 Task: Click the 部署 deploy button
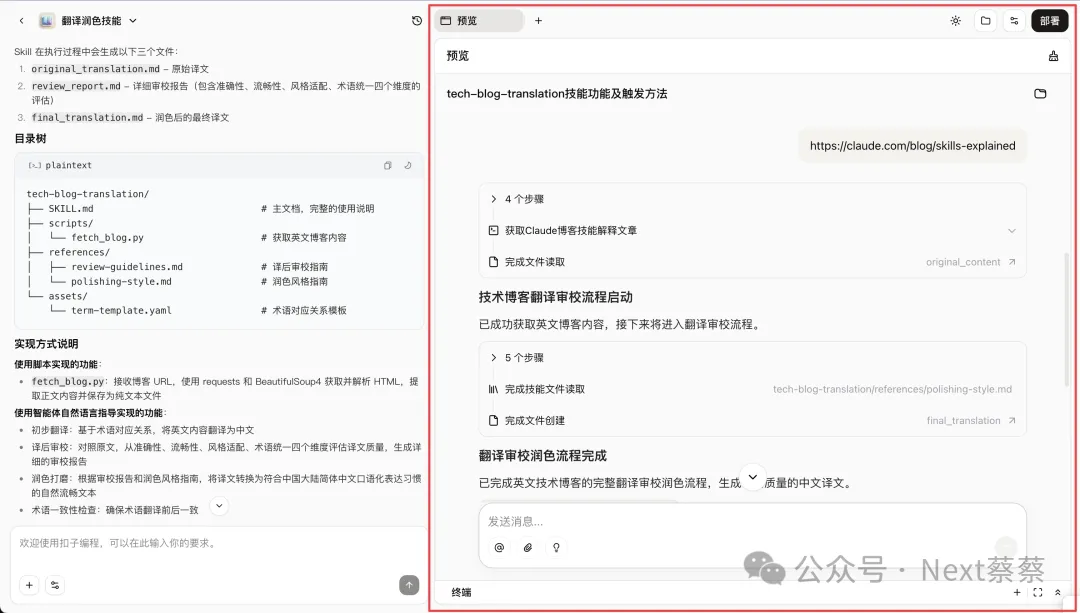coord(1049,21)
